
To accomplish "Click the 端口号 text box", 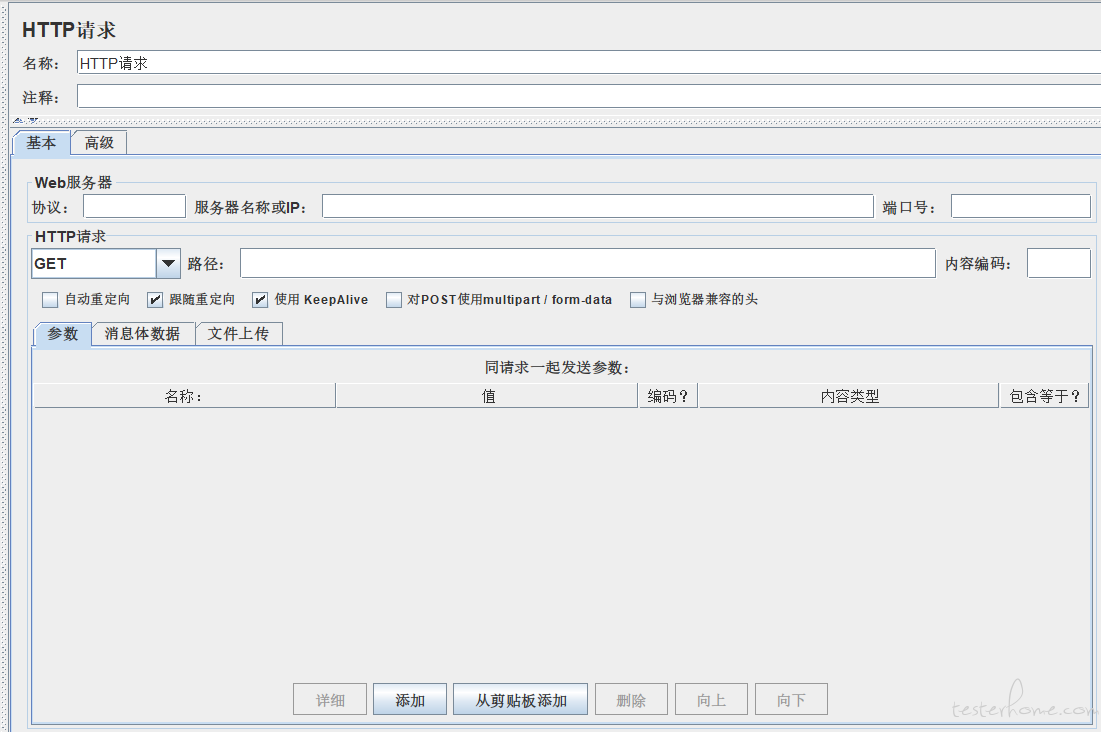I will [x=1020, y=207].
